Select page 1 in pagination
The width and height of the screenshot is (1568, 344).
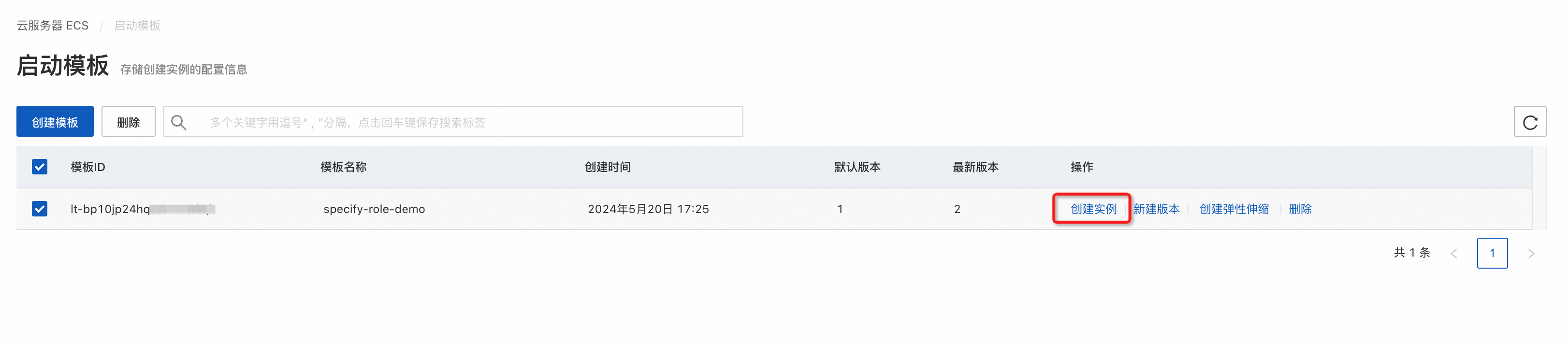point(1492,253)
